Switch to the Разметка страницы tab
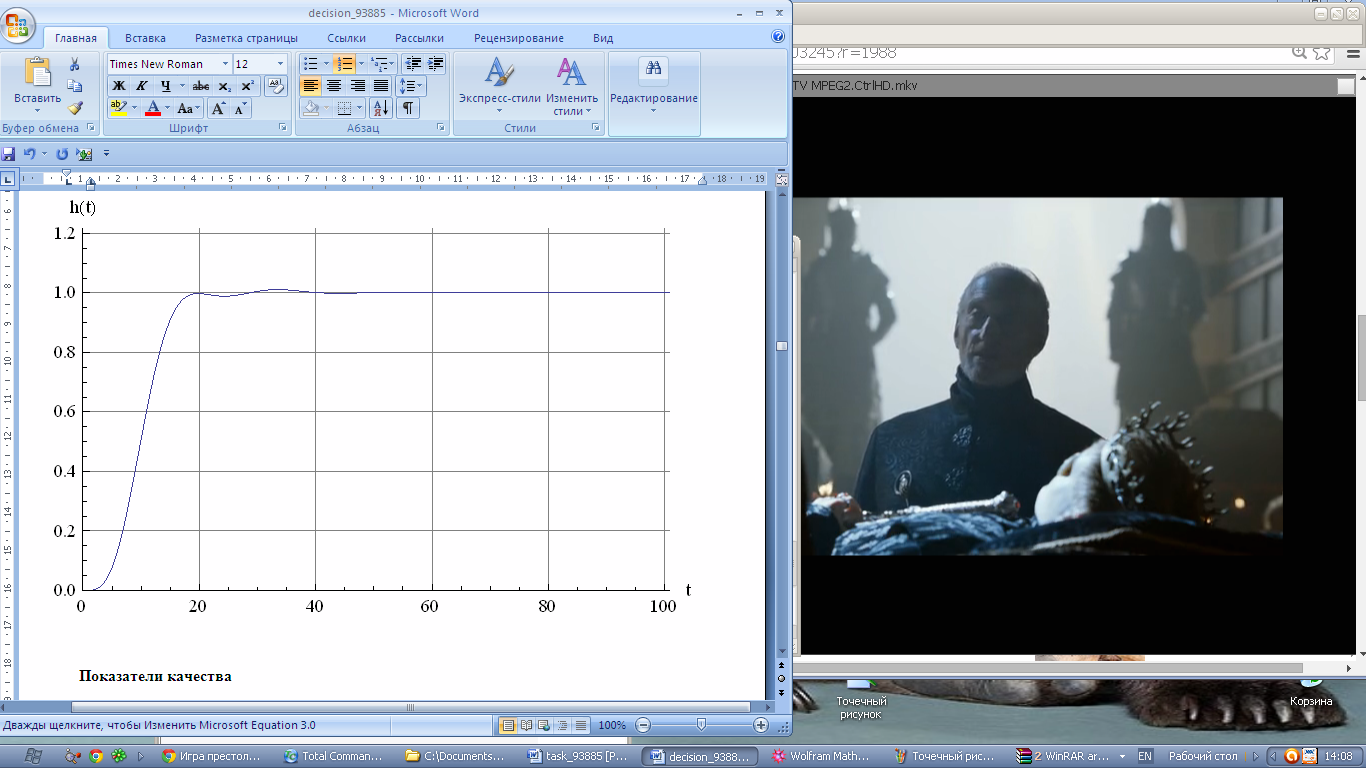Image resolution: width=1366 pixels, height=768 pixels. coord(246,38)
